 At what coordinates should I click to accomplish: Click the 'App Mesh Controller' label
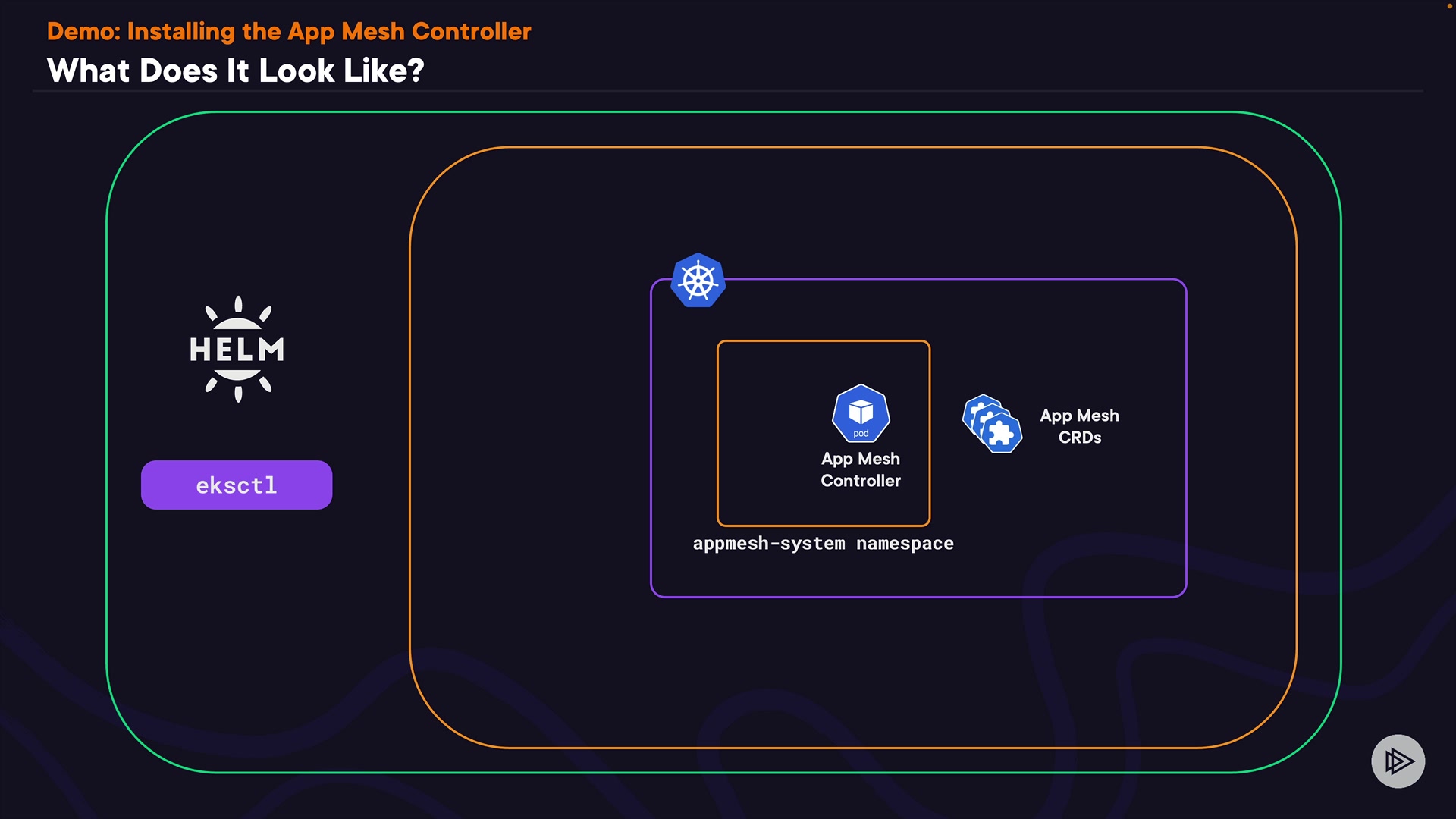(861, 469)
